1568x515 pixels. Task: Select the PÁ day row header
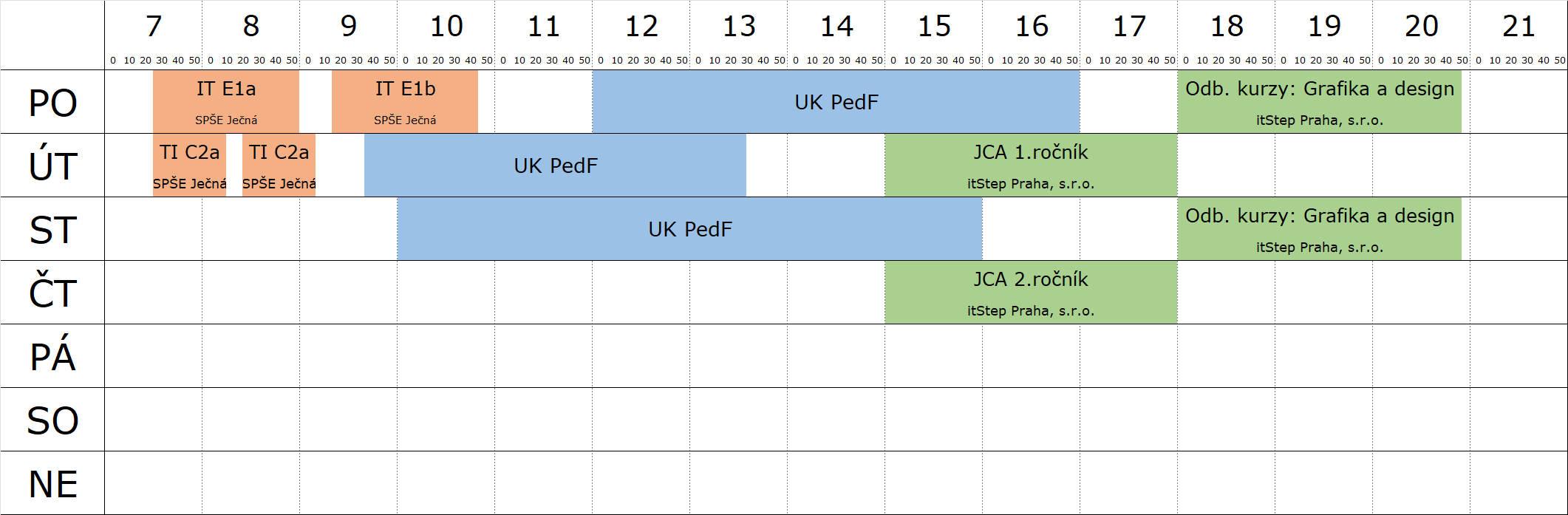tap(52, 357)
